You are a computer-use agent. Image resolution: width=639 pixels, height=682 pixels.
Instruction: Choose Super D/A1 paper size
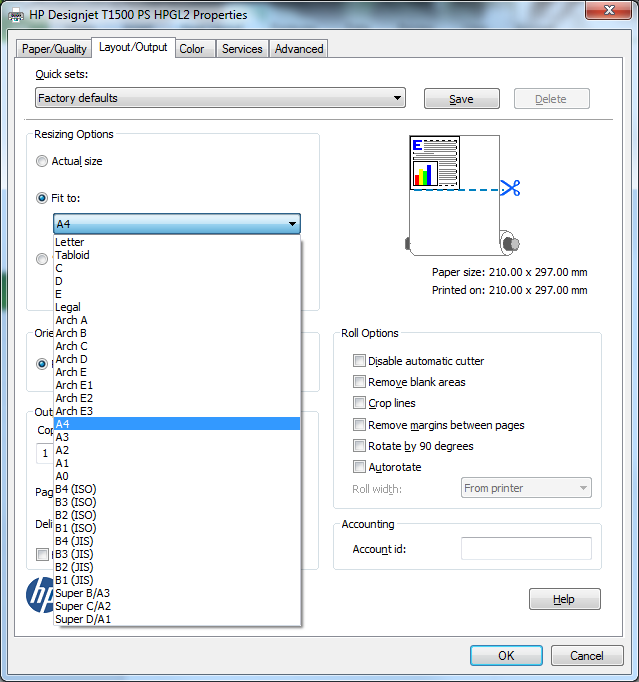coord(177,619)
